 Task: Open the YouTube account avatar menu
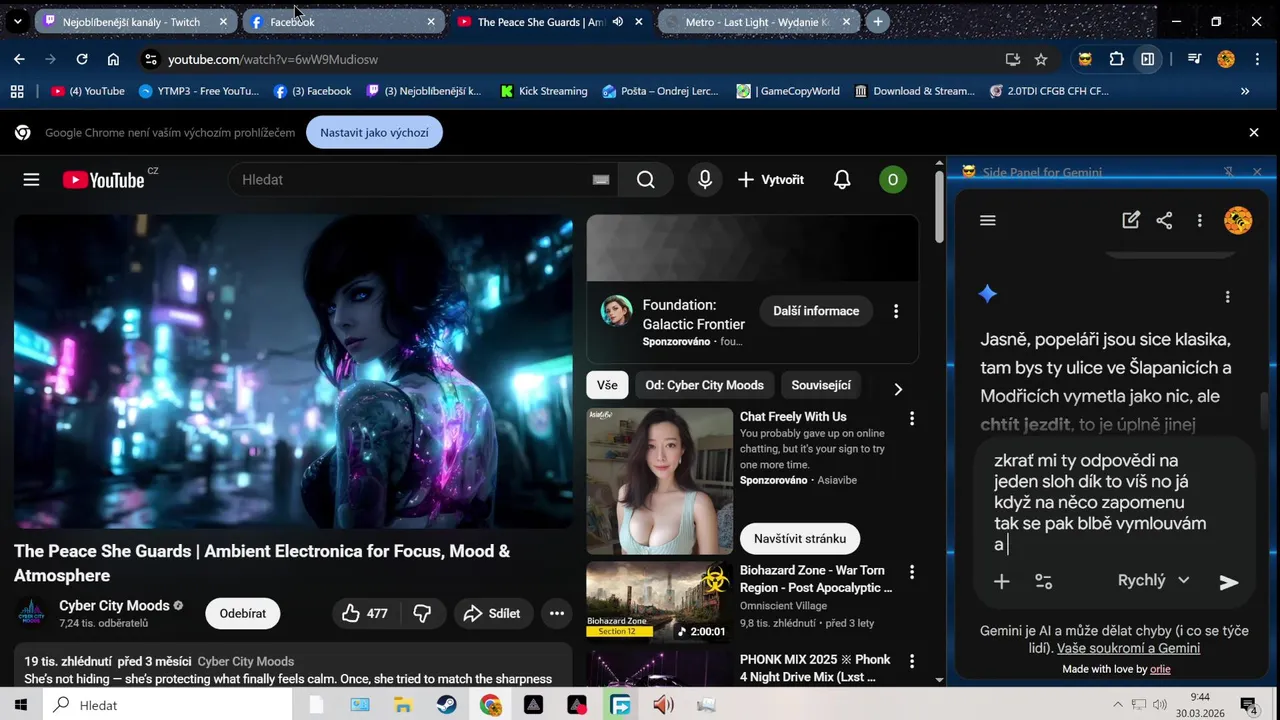(x=893, y=180)
